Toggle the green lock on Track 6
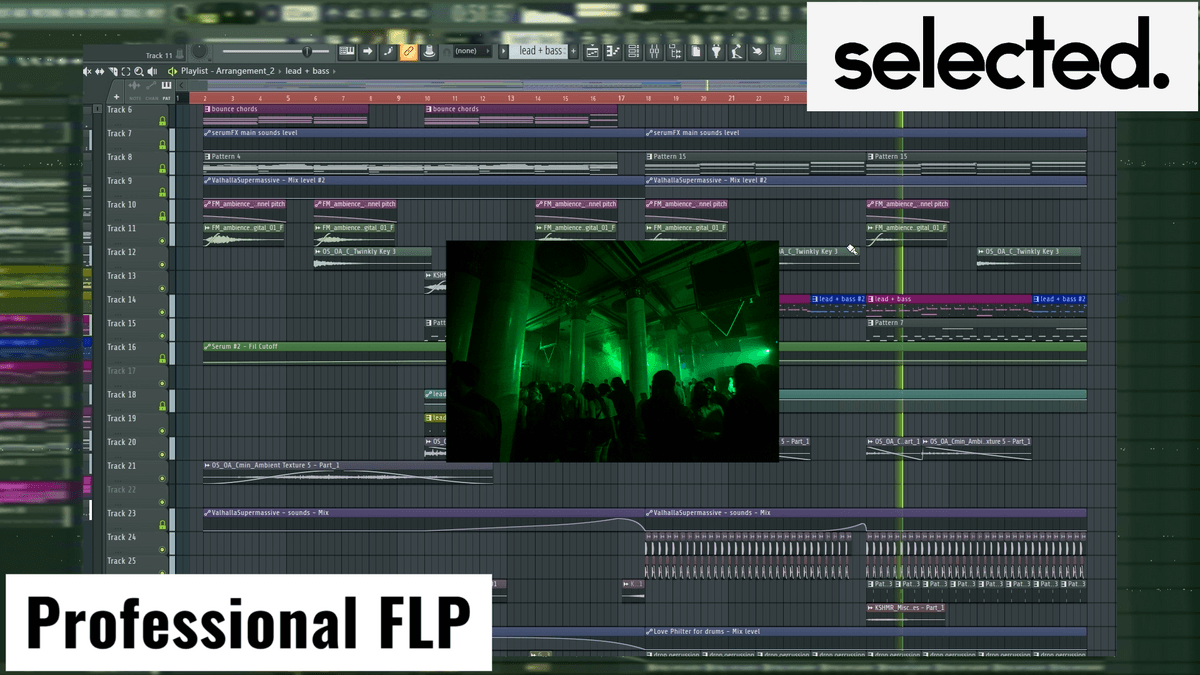This screenshot has height=675, width=1200. (x=162, y=122)
